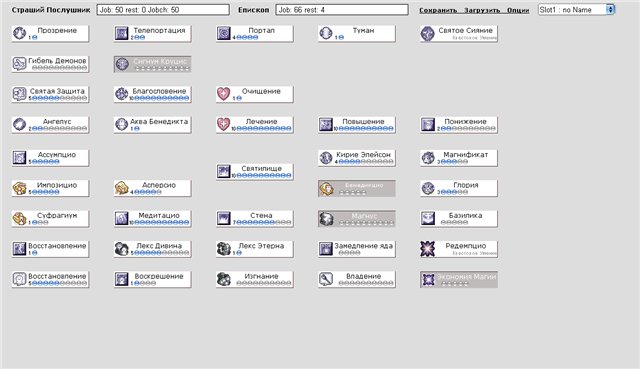Open the Slot1 no Name dropdown

[576, 10]
